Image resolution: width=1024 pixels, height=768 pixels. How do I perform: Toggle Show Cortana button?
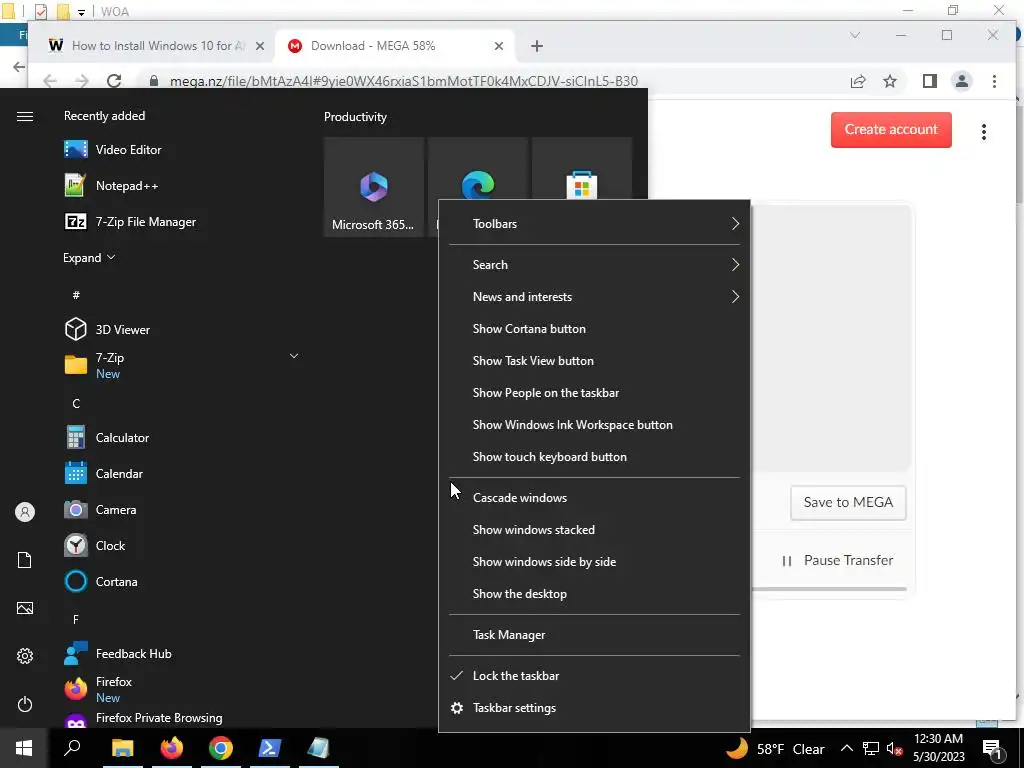click(529, 329)
